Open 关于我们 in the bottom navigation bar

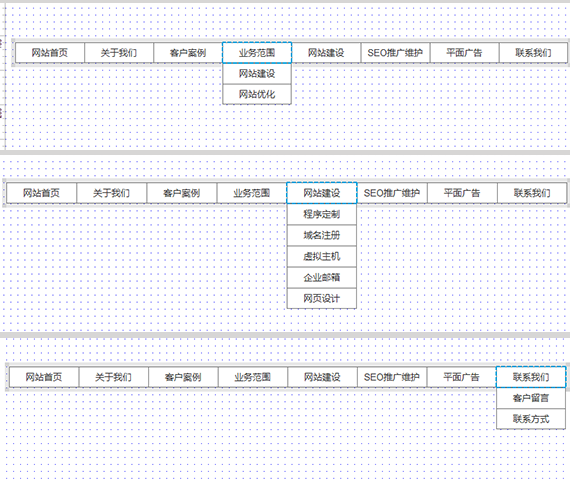[x=113, y=377]
